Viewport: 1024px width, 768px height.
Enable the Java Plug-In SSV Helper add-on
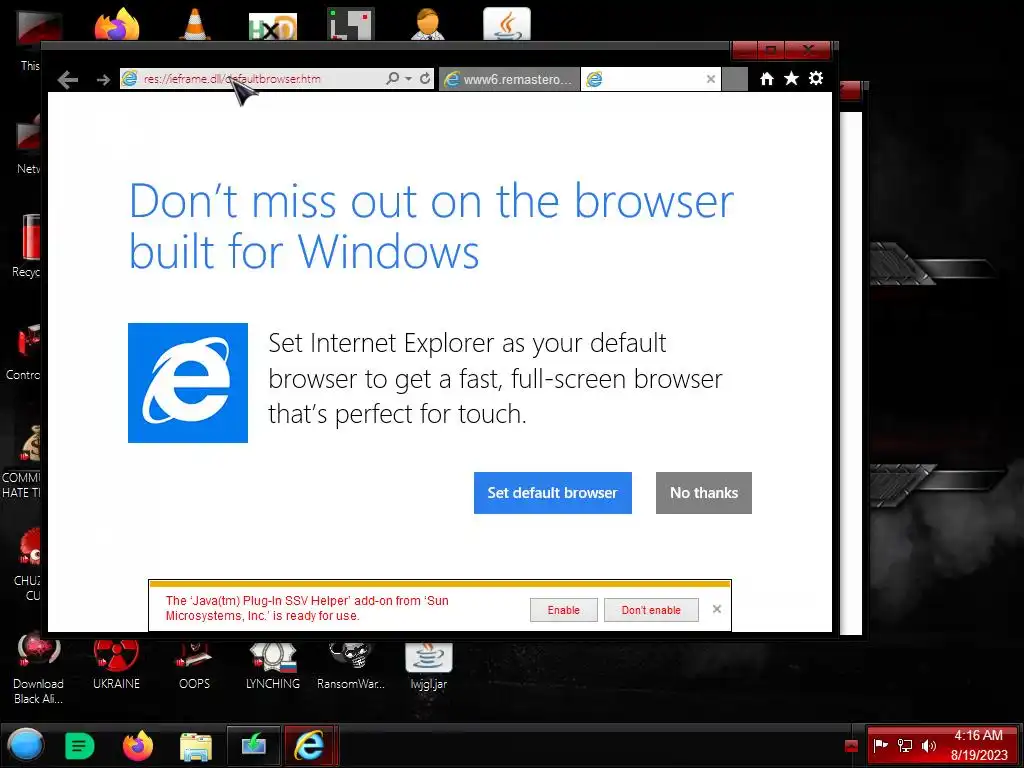(564, 610)
